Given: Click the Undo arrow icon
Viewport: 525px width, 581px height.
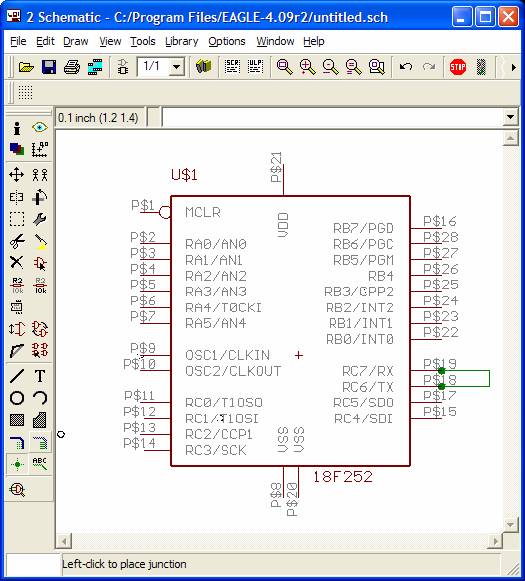Looking at the screenshot, I should coord(406,67).
